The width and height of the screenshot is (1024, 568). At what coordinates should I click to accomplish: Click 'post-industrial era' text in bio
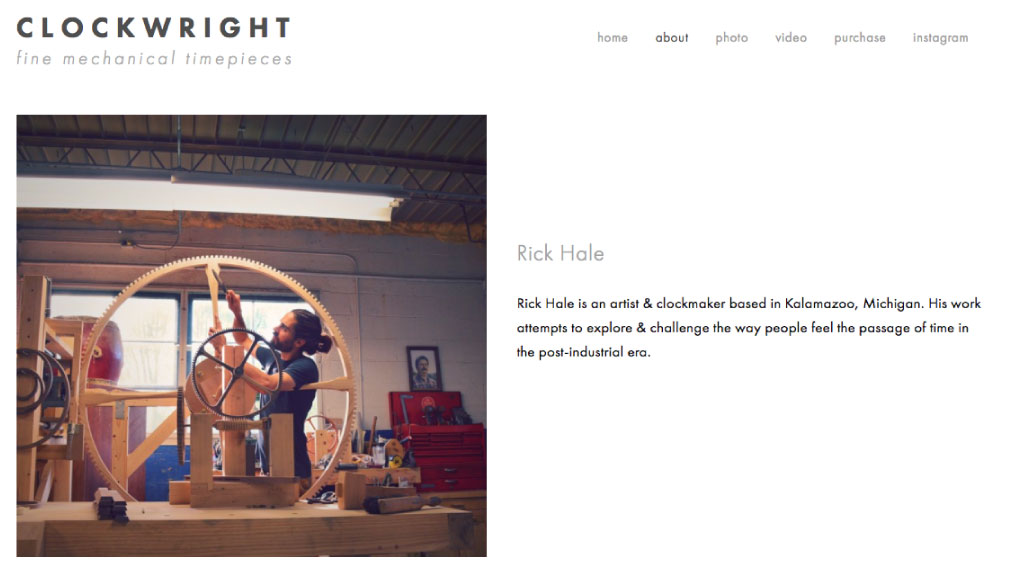pyautogui.click(x=594, y=352)
